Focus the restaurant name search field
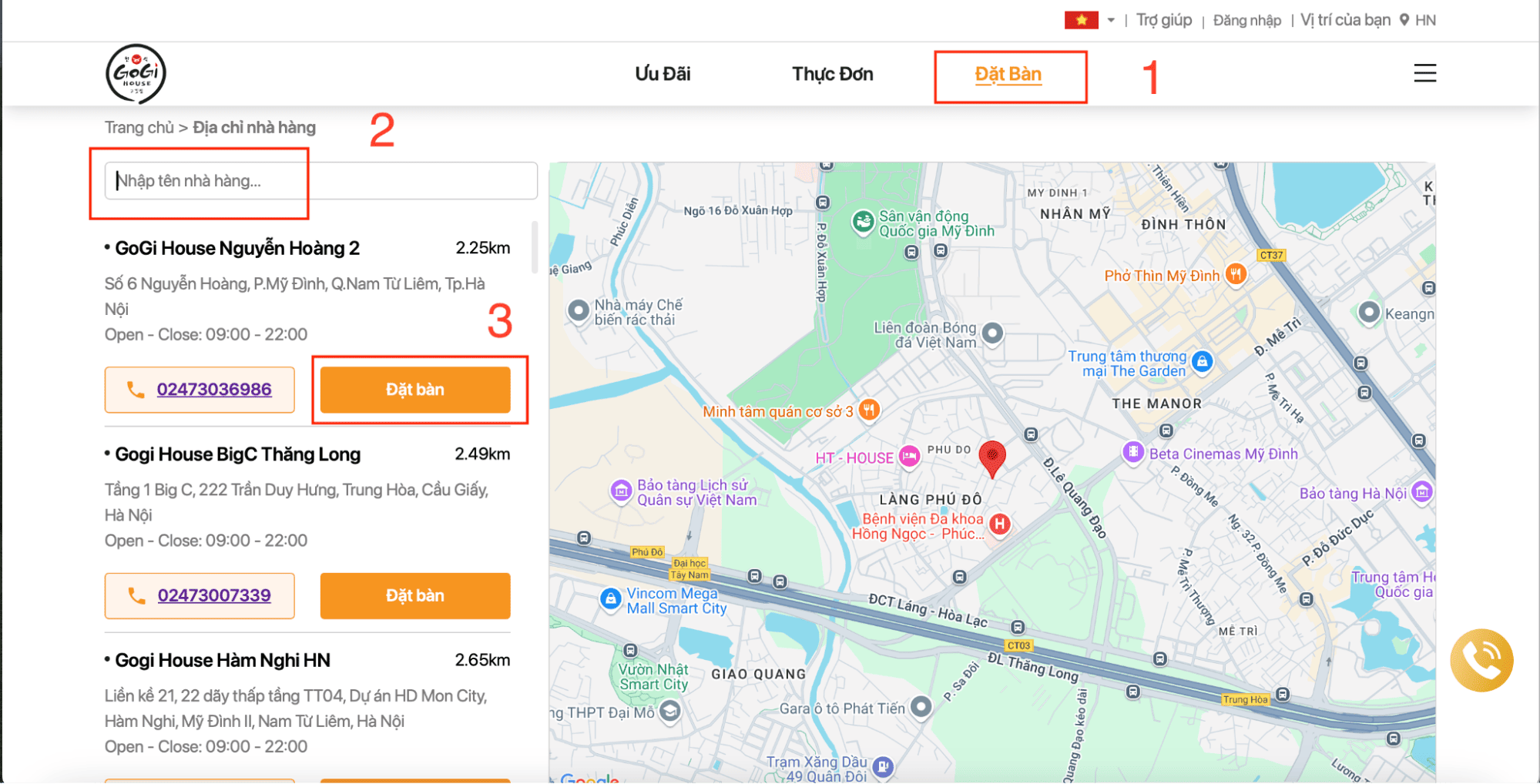 coord(321,181)
